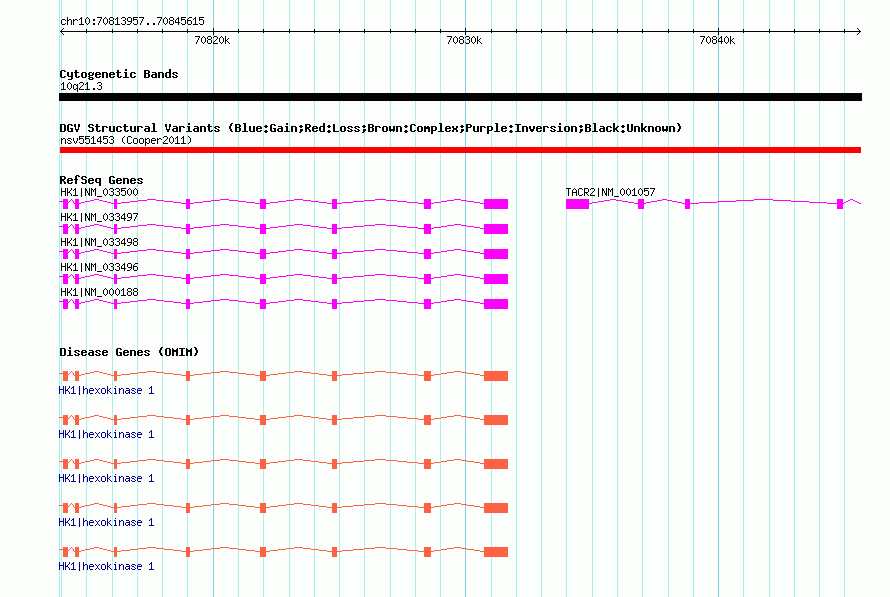Click the HK1|NM_033500 transcript label

tap(99, 192)
